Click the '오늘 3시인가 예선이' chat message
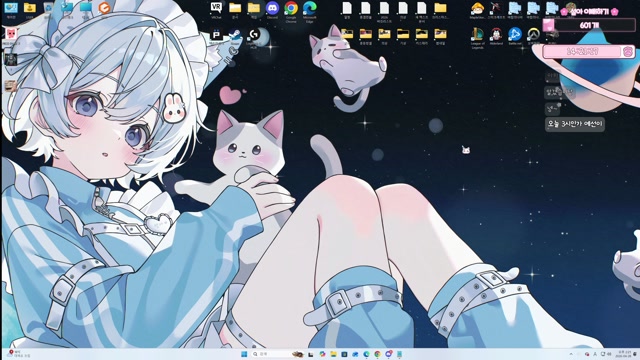 click(x=575, y=124)
